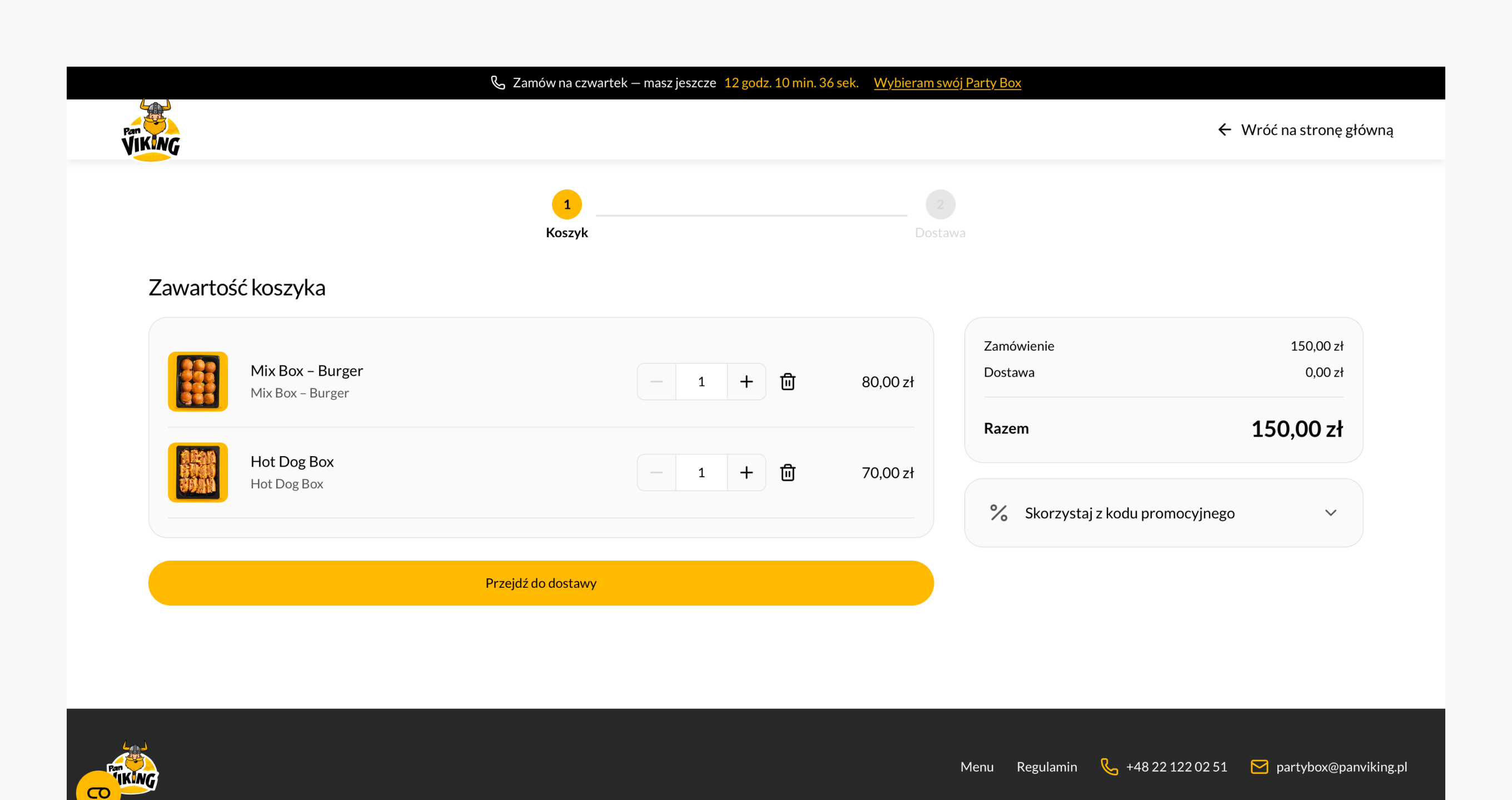Open the Menu footer link

977,767
